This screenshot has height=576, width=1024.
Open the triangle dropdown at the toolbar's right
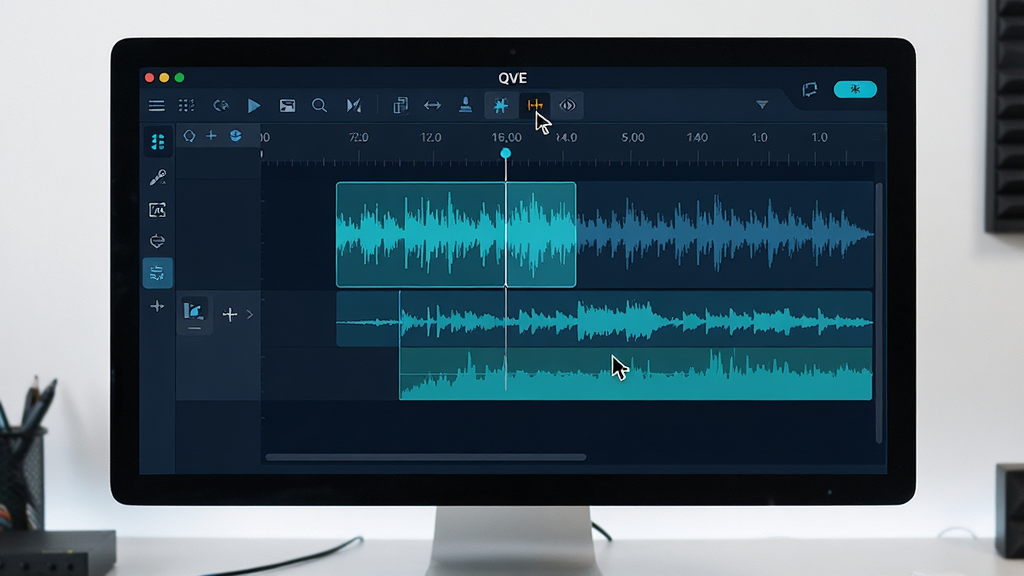[762, 104]
